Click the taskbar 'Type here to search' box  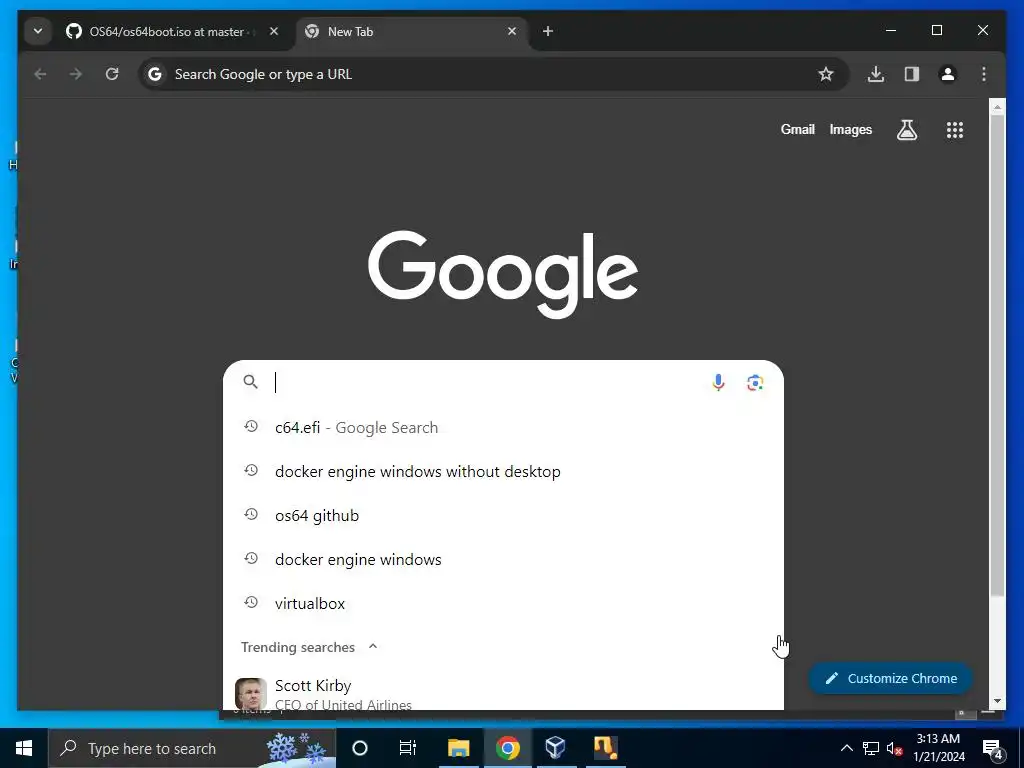tap(192, 748)
